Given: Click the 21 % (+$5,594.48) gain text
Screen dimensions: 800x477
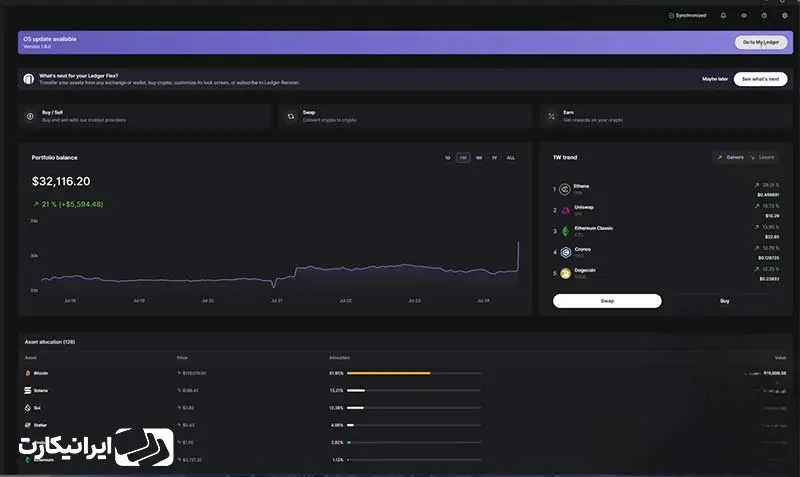Looking at the screenshot, I should (68, 204).
